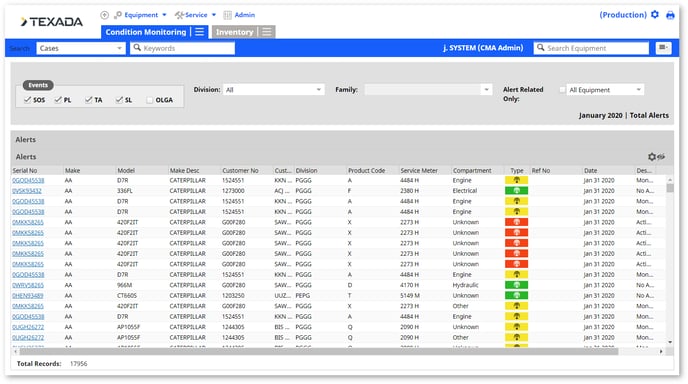688x384 pixels.
Task: Sort by the Date column header
Action: (x=590, y=170)
